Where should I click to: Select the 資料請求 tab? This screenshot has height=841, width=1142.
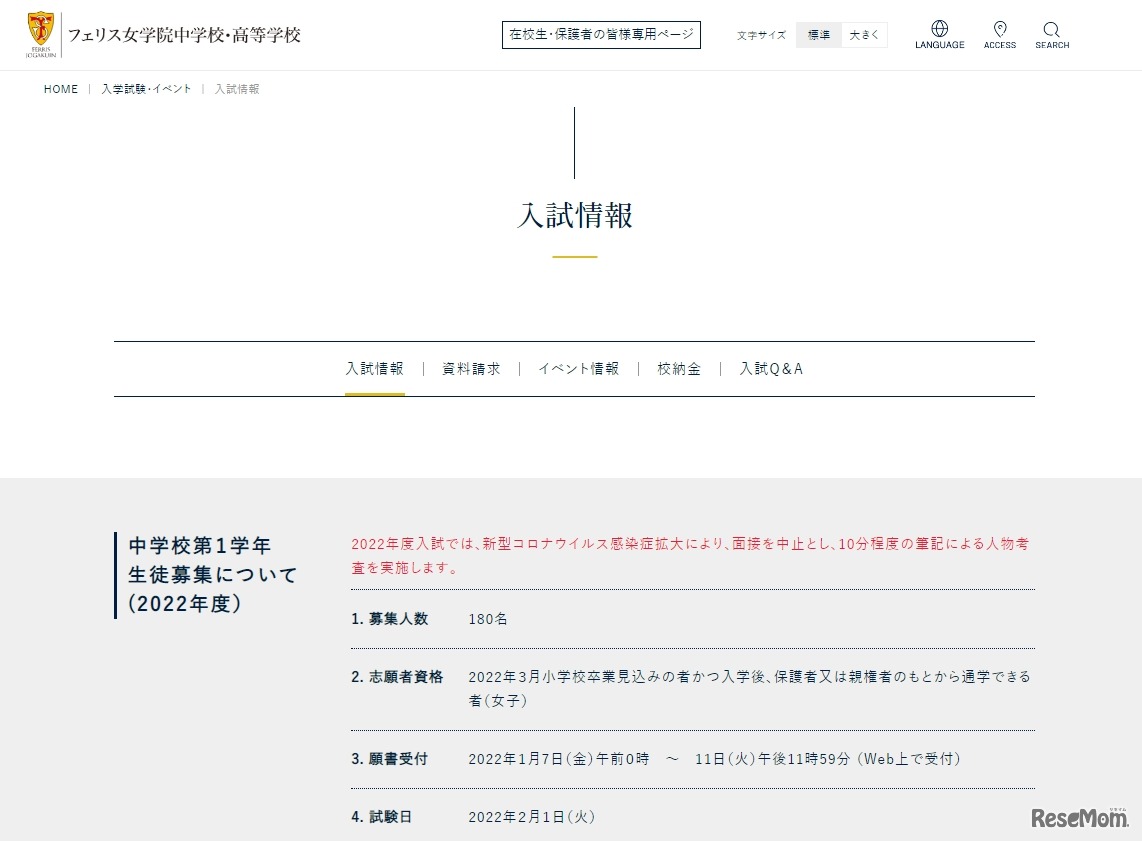click(471, 369)
